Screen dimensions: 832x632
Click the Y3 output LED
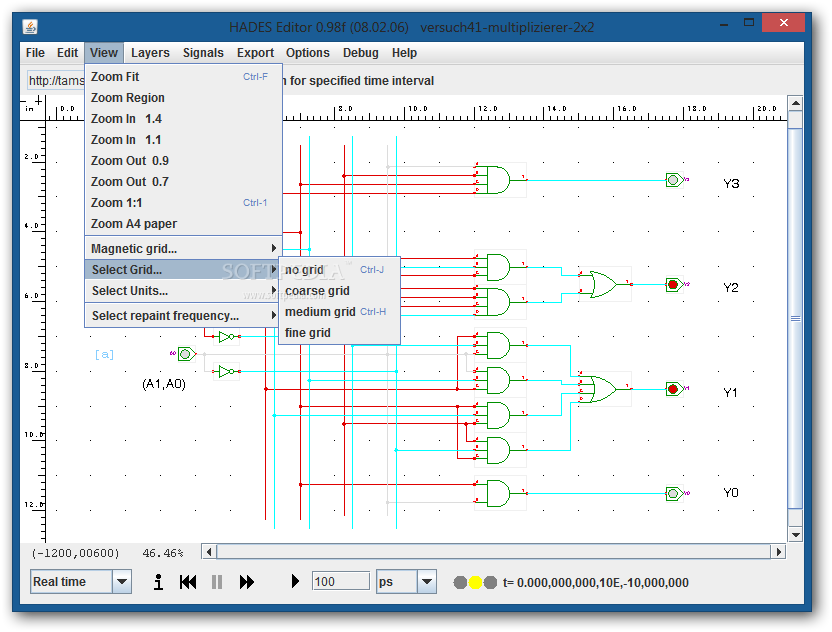(674, 180)
